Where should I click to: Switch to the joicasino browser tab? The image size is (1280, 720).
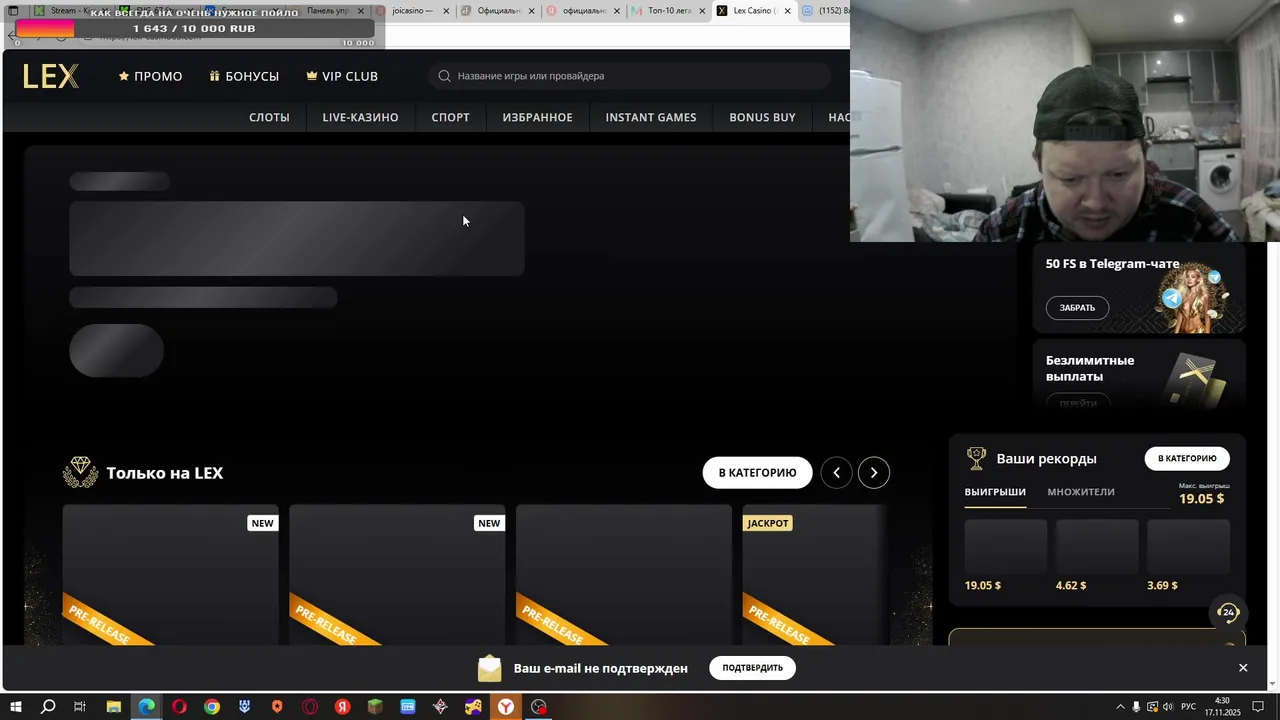click(x=413, y=11)
